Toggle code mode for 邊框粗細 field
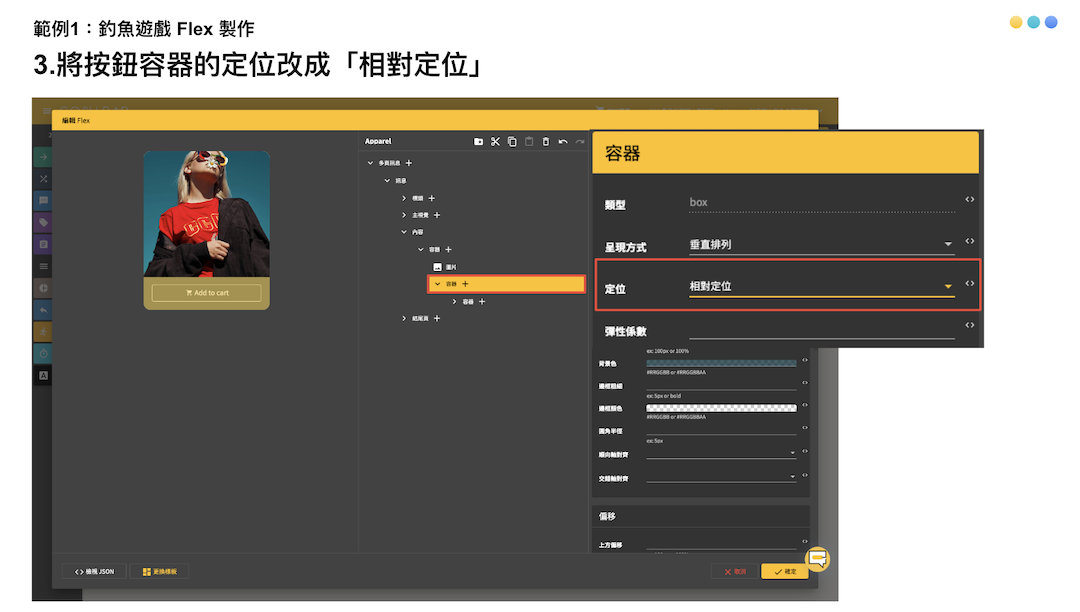 coord(804,383)
